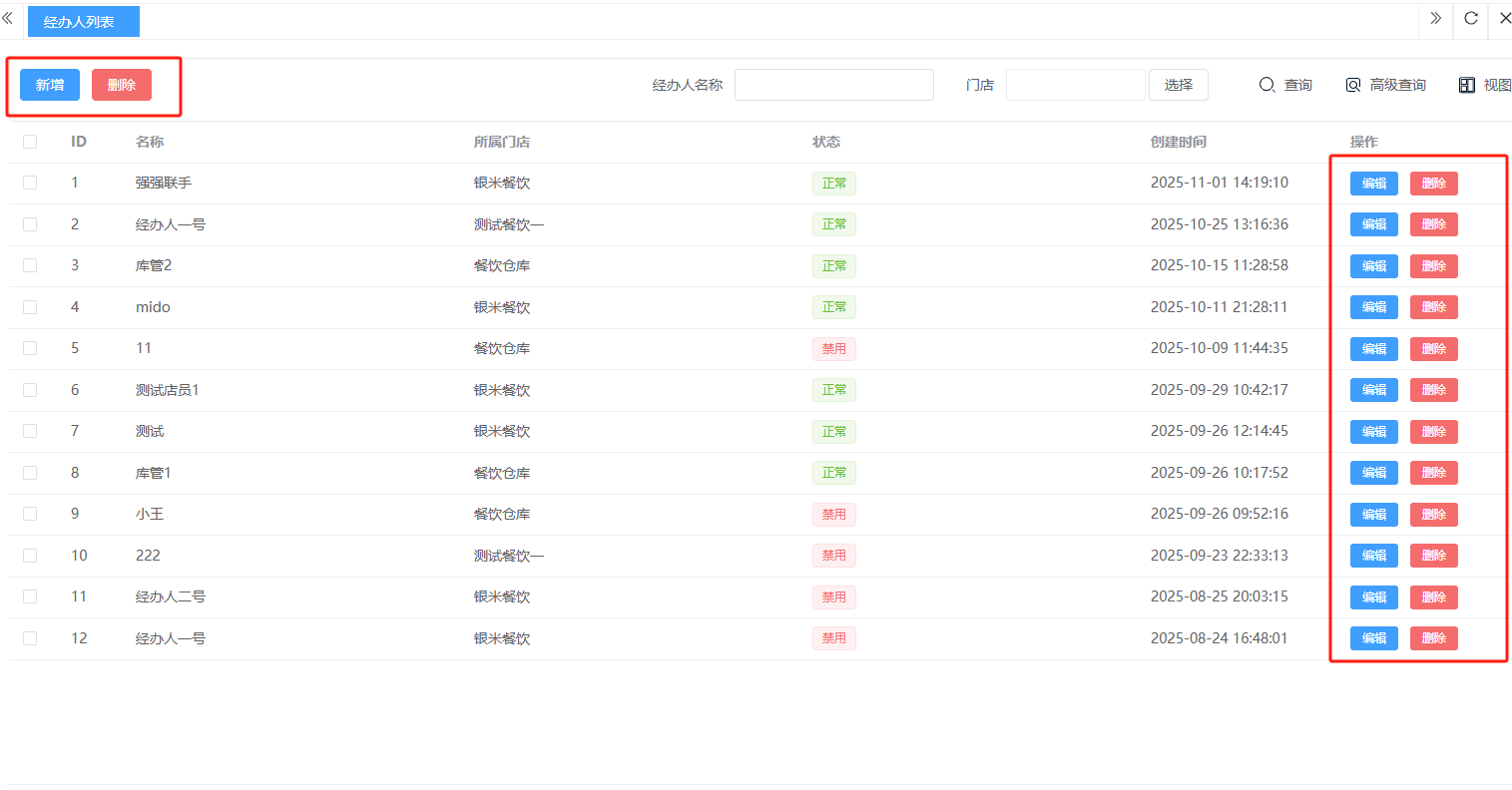Click the top red 删除 batch button
The width and height of the screenshot is (1512, 790).
coord(122,85)
